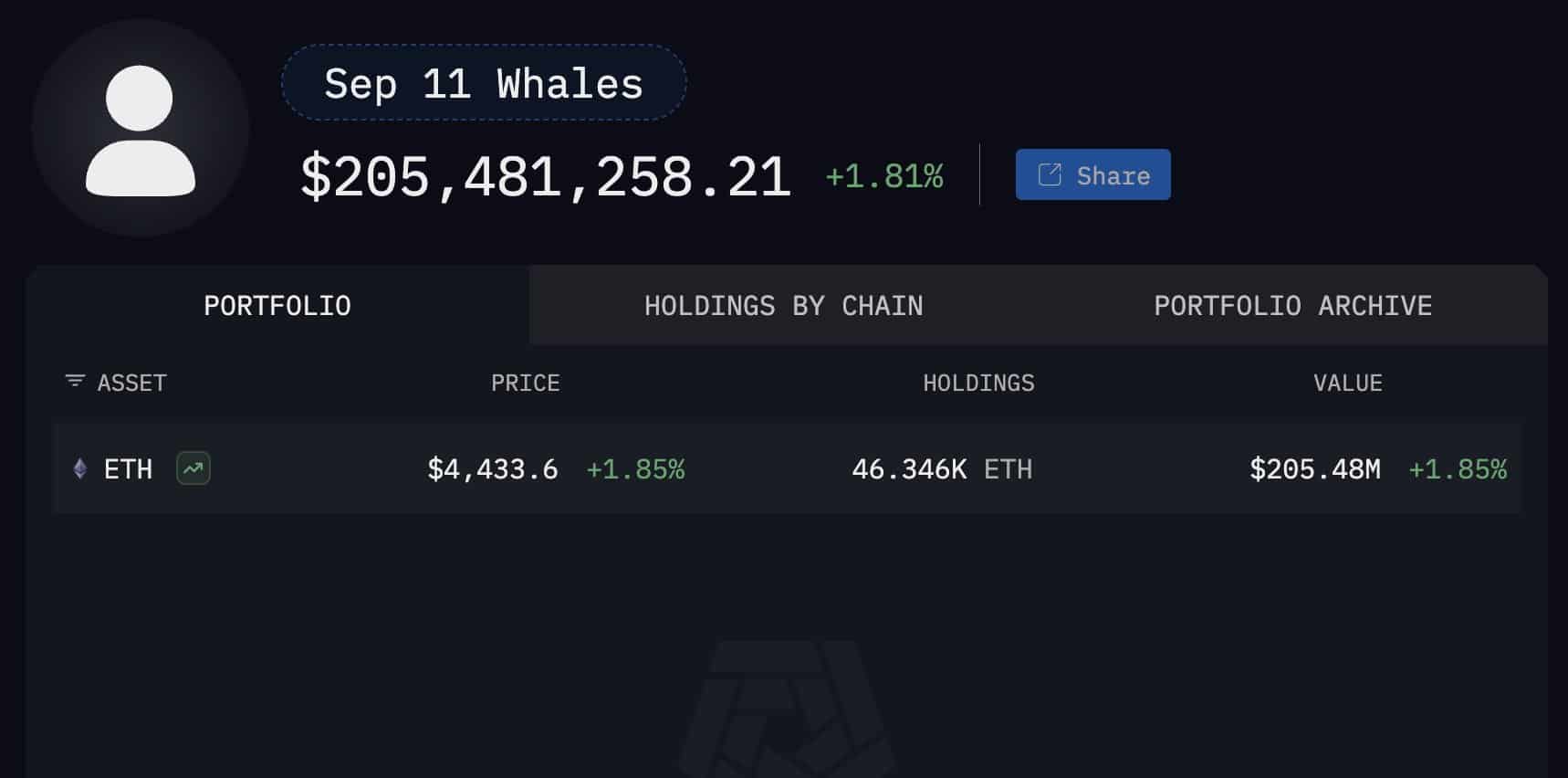
Task: Click the Share button
Action: [1092, 174]
